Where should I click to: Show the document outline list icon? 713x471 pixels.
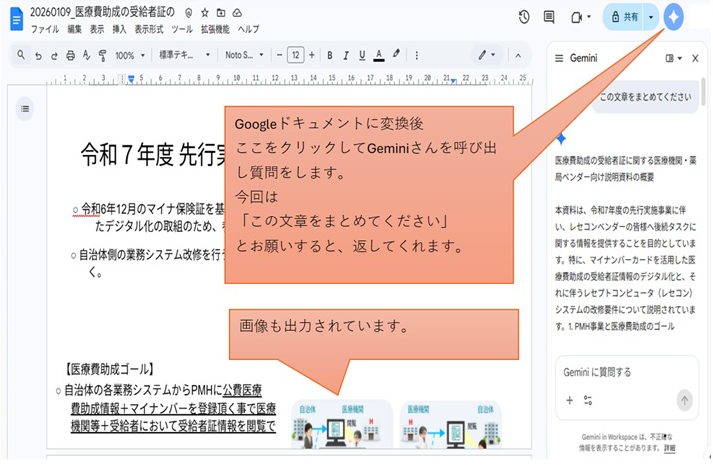pyautogui.click(x=25, y=109)
